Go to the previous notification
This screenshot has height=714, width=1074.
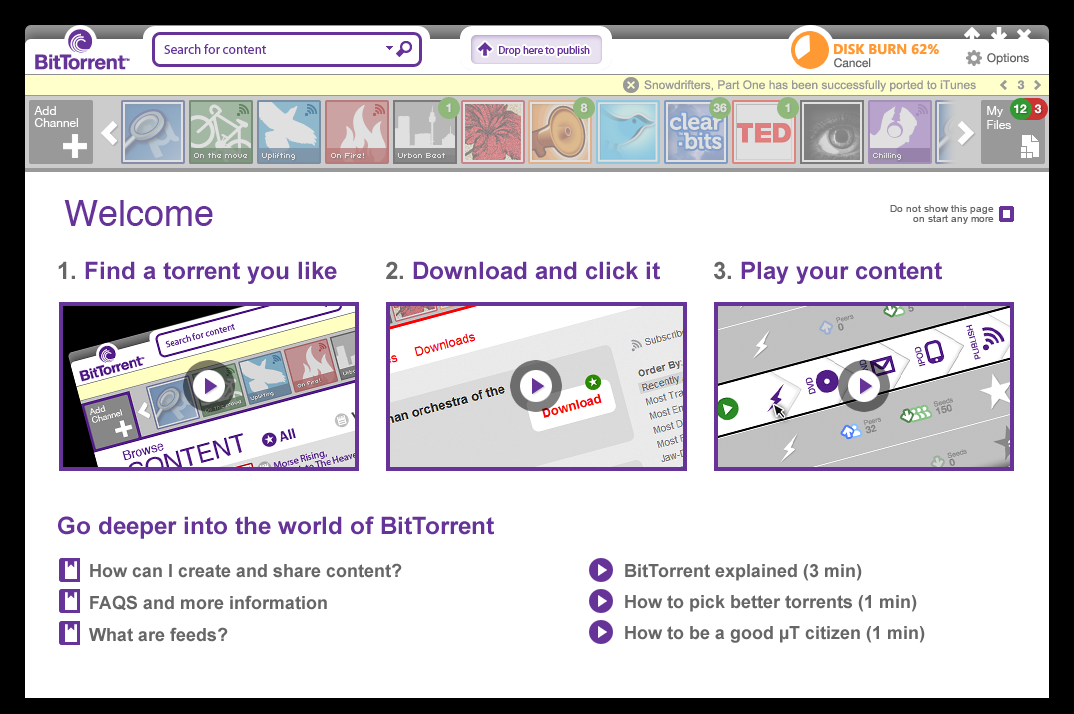click(x=1003, y=85)
